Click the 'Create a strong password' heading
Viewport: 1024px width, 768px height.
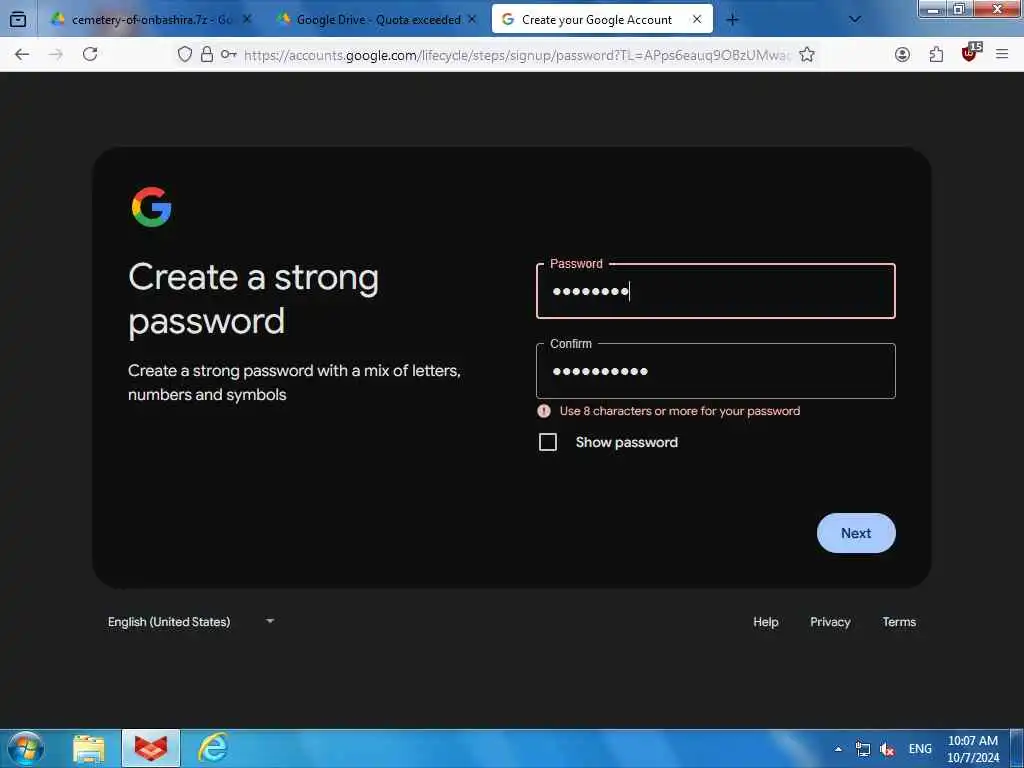click(253, 299)
